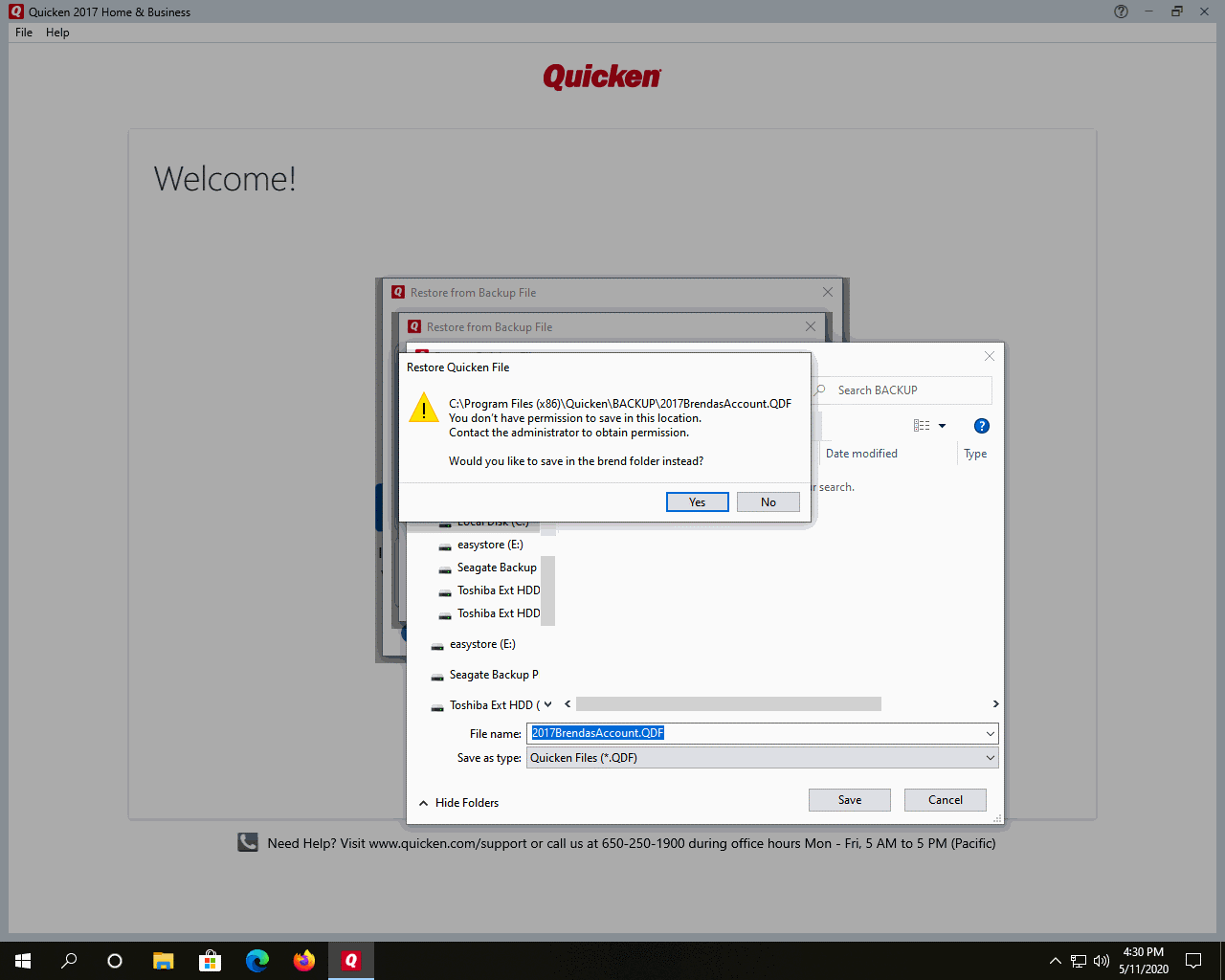Click Quicken icon in inner Restore window title

tap(414, 326)
